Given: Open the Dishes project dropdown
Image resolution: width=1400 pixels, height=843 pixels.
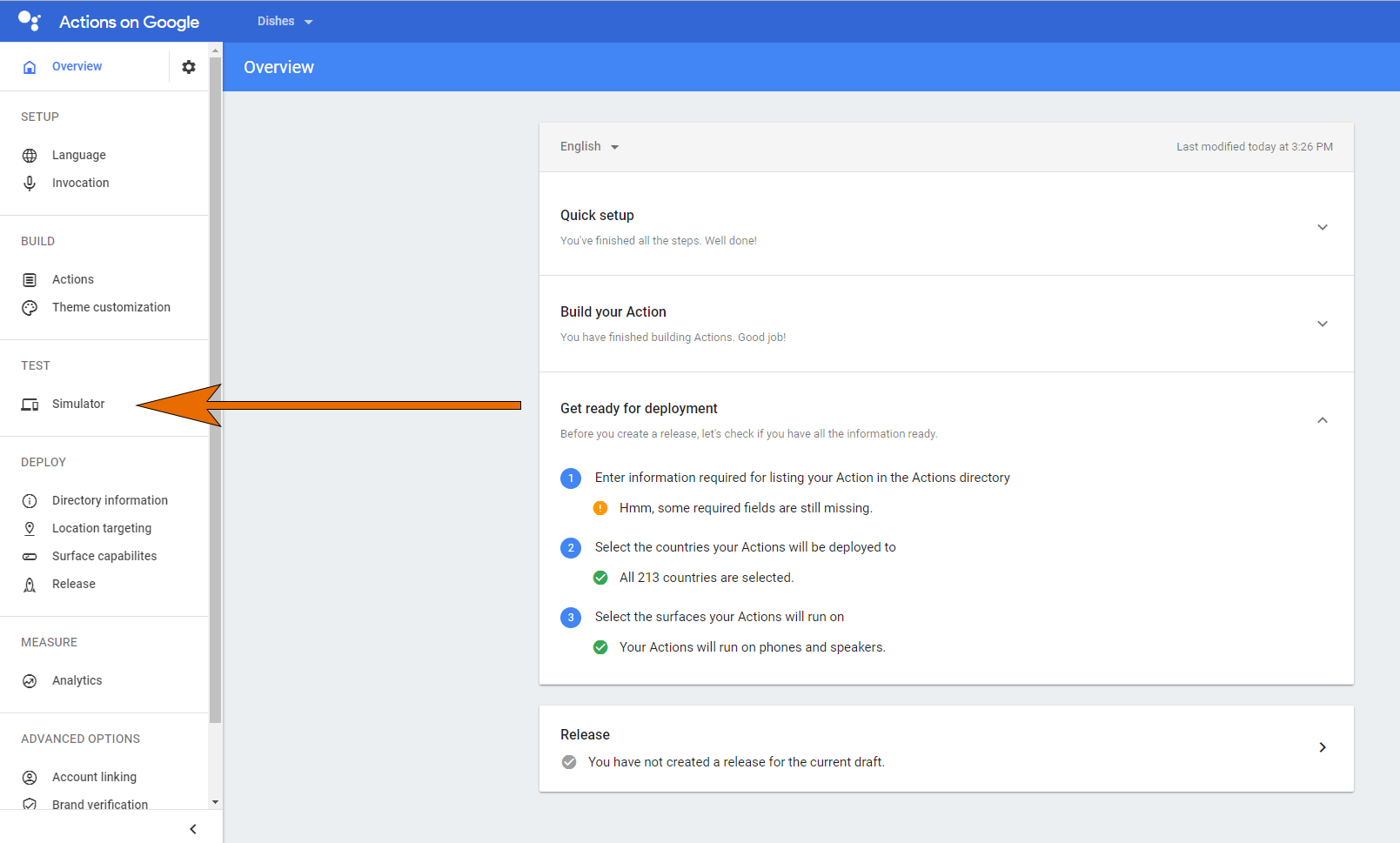Looking at the screenshot, I should point(285,22).
